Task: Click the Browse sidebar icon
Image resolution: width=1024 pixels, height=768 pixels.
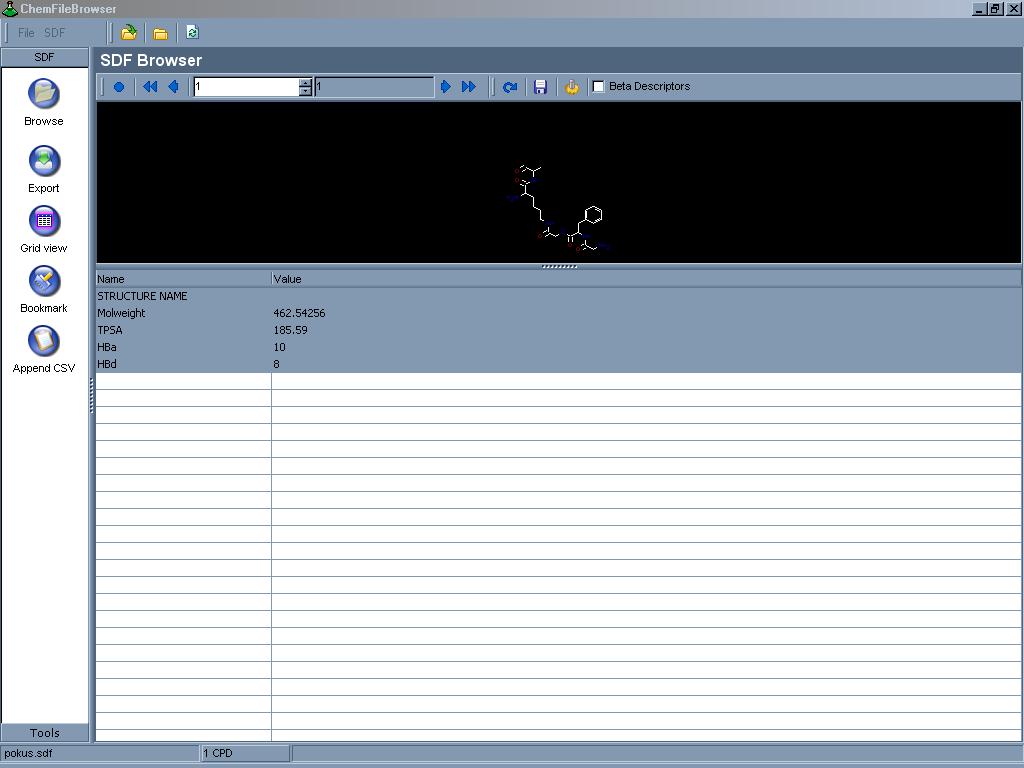Action: (x=44, y=94)
